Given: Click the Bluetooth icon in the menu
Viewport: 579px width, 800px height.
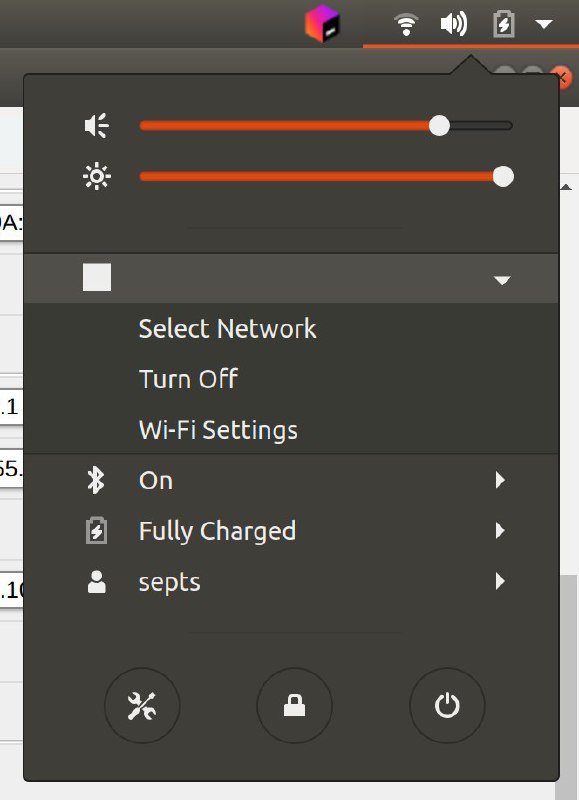Looking at the screenshot, I should [x=96, y=480].
